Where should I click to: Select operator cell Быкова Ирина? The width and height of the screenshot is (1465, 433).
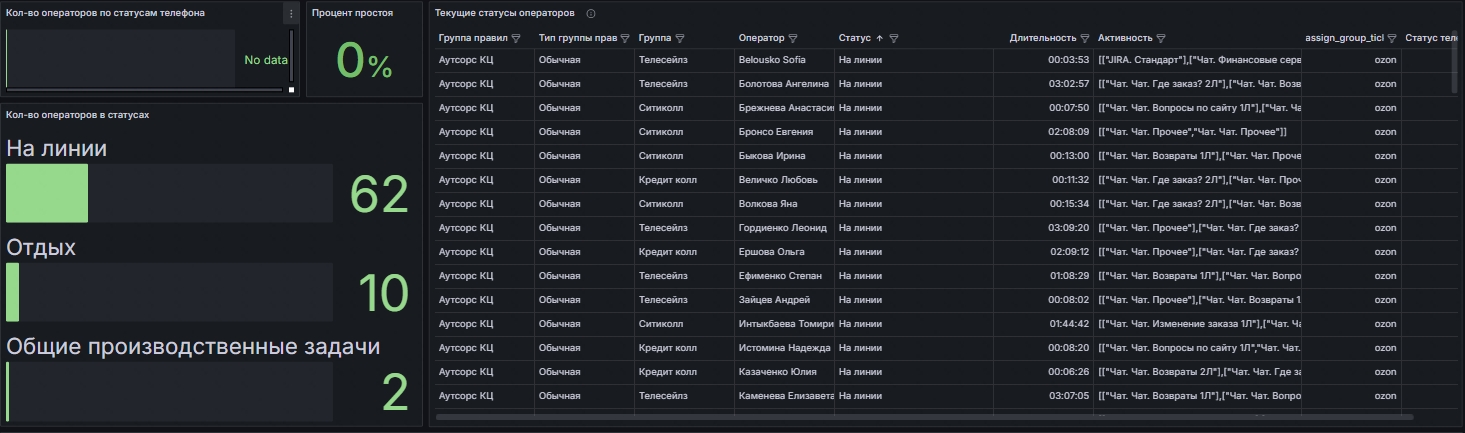click(784, 156)
